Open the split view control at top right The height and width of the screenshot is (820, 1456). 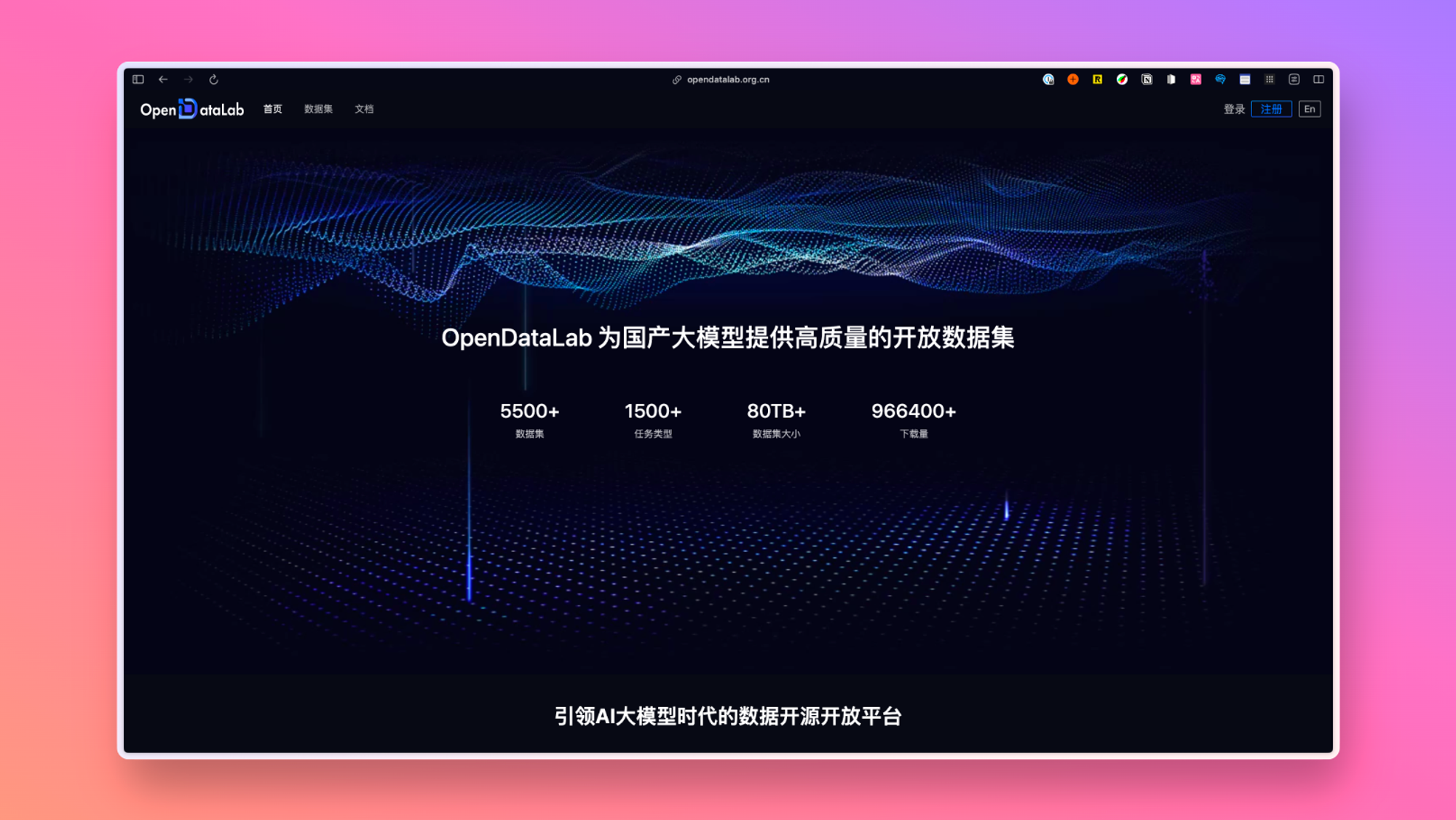pos(1318,79)
